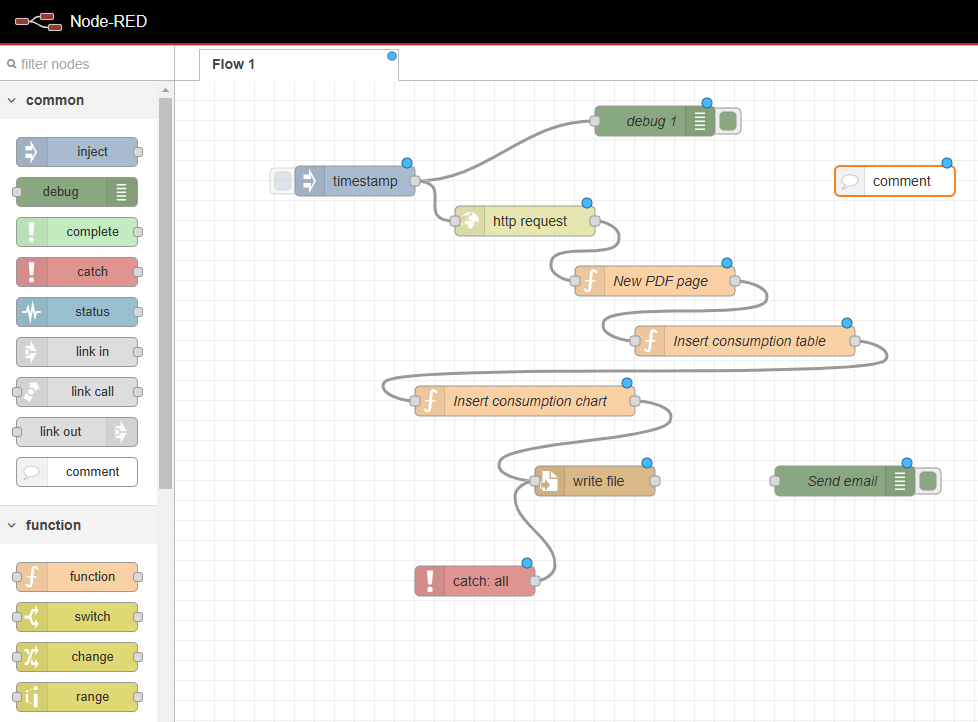Click the filter nodes search field
The image size is (978, 722).
tap(87, 64)
